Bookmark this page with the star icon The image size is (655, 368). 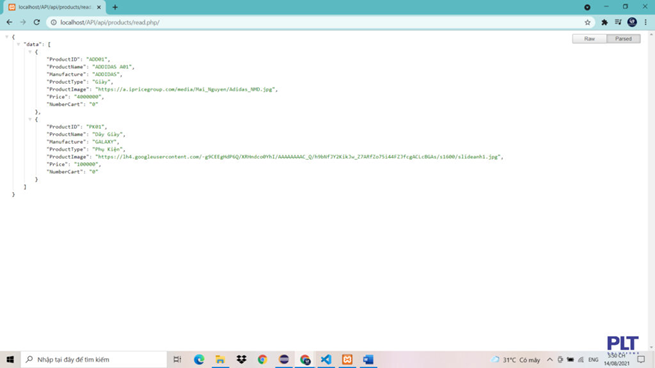tap(587, 23)
